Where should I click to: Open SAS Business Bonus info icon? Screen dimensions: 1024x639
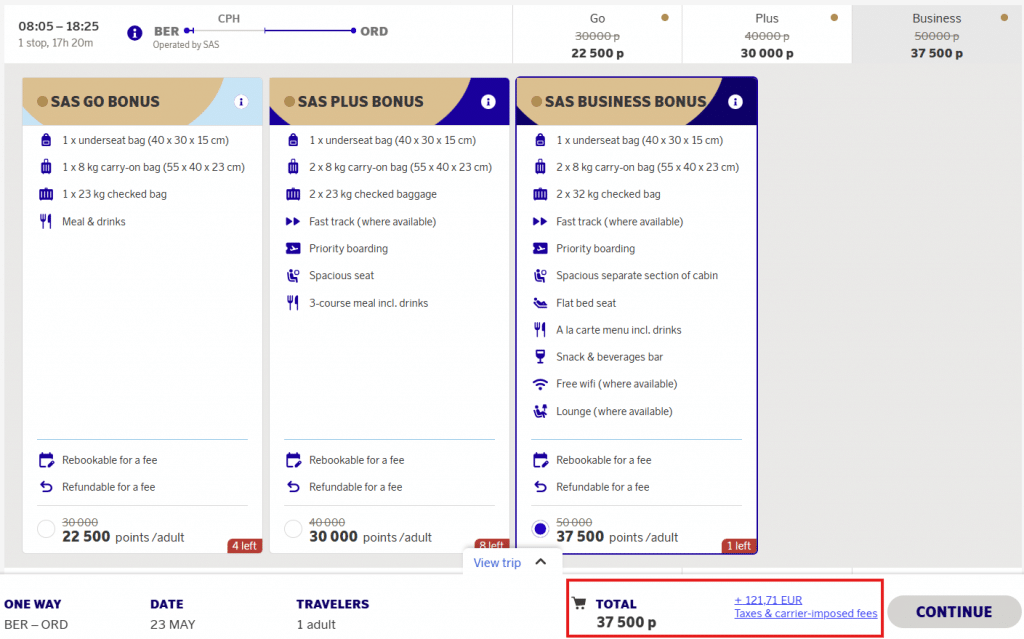736,102
